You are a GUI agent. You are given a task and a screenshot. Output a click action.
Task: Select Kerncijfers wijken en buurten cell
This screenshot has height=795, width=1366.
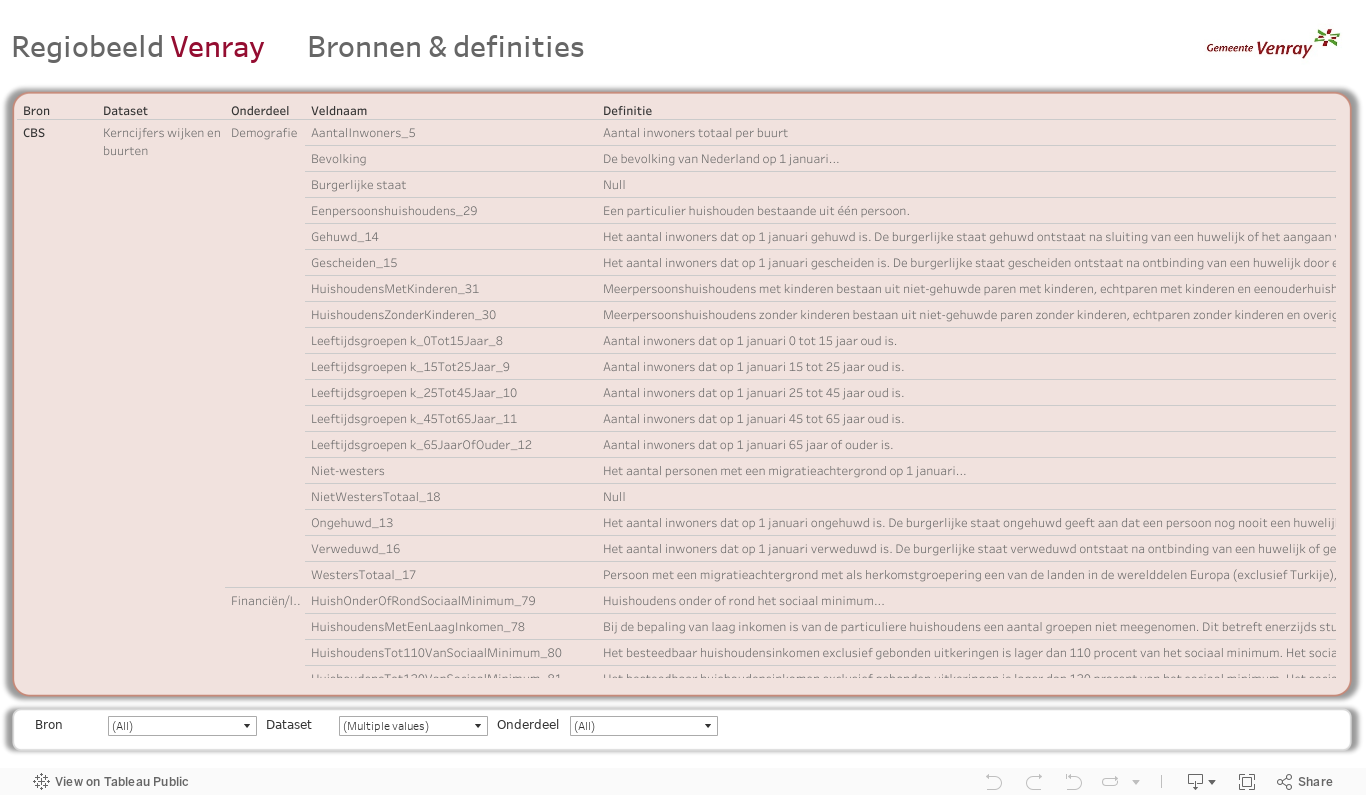(x=162, y=142)
